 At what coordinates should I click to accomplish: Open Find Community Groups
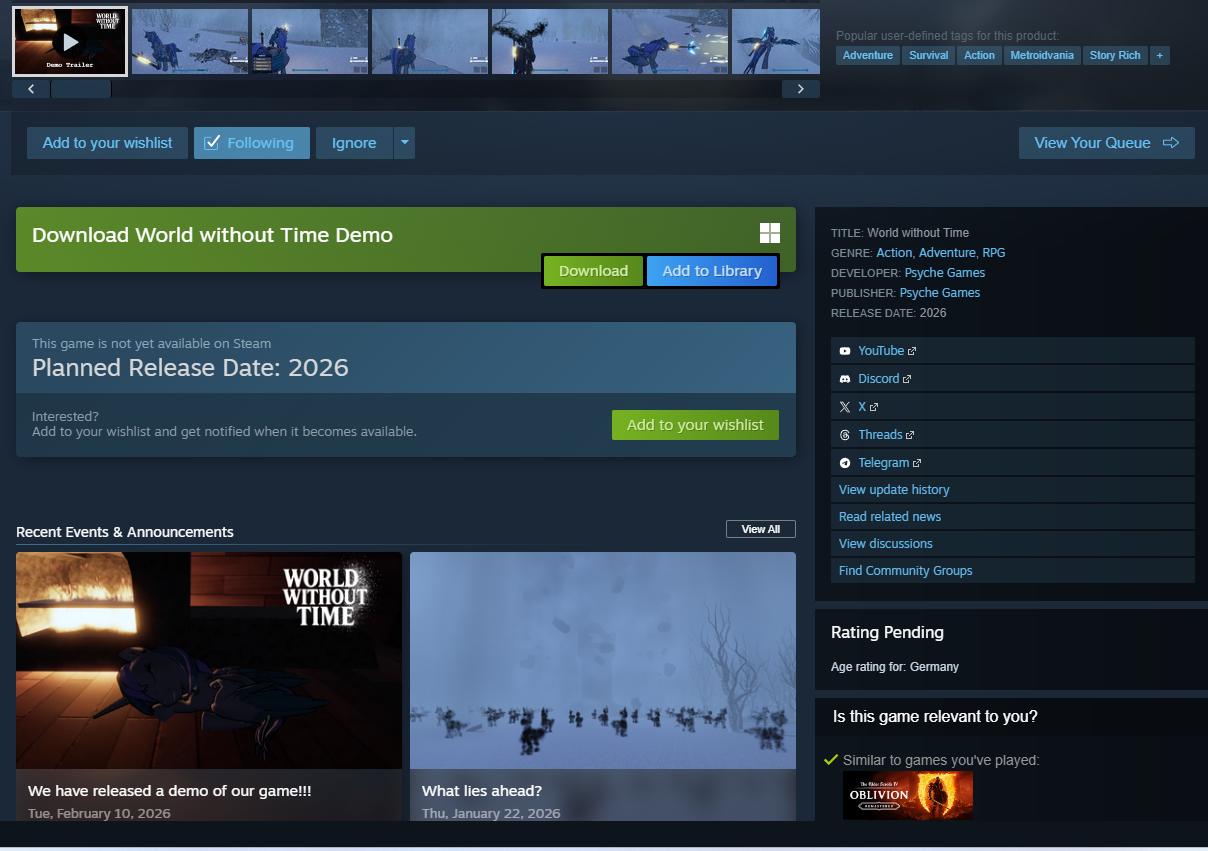point(1013,571)
